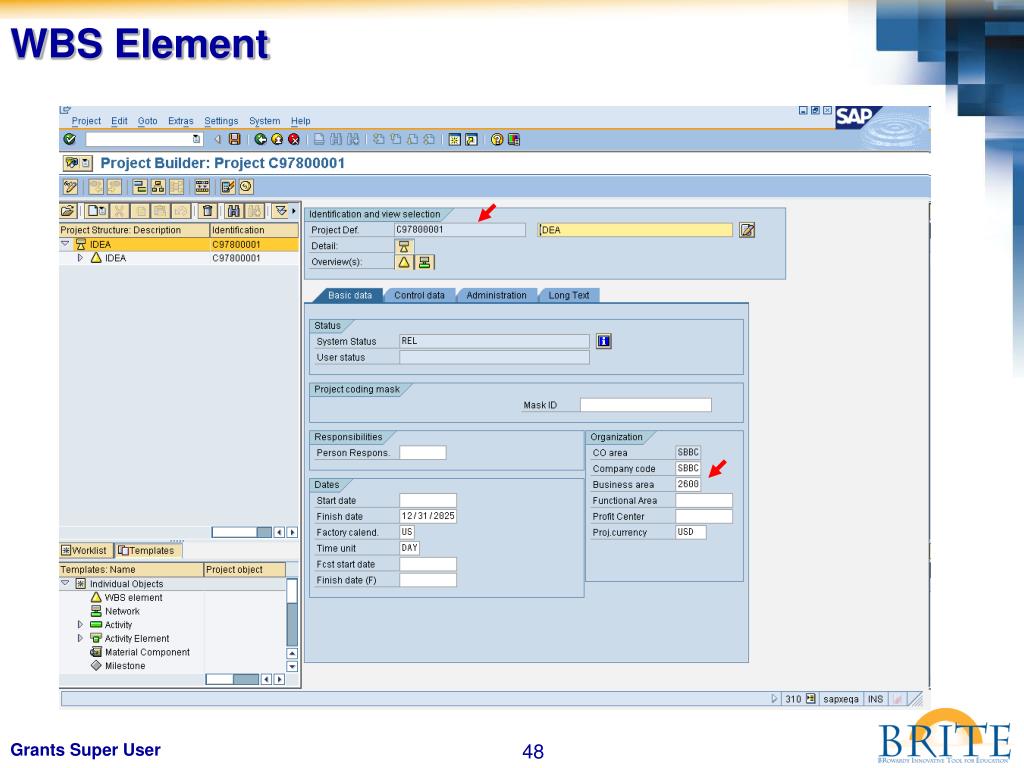Click the Project Builder title bar icon
The image size is (1024, 768).
coord(78,163)
